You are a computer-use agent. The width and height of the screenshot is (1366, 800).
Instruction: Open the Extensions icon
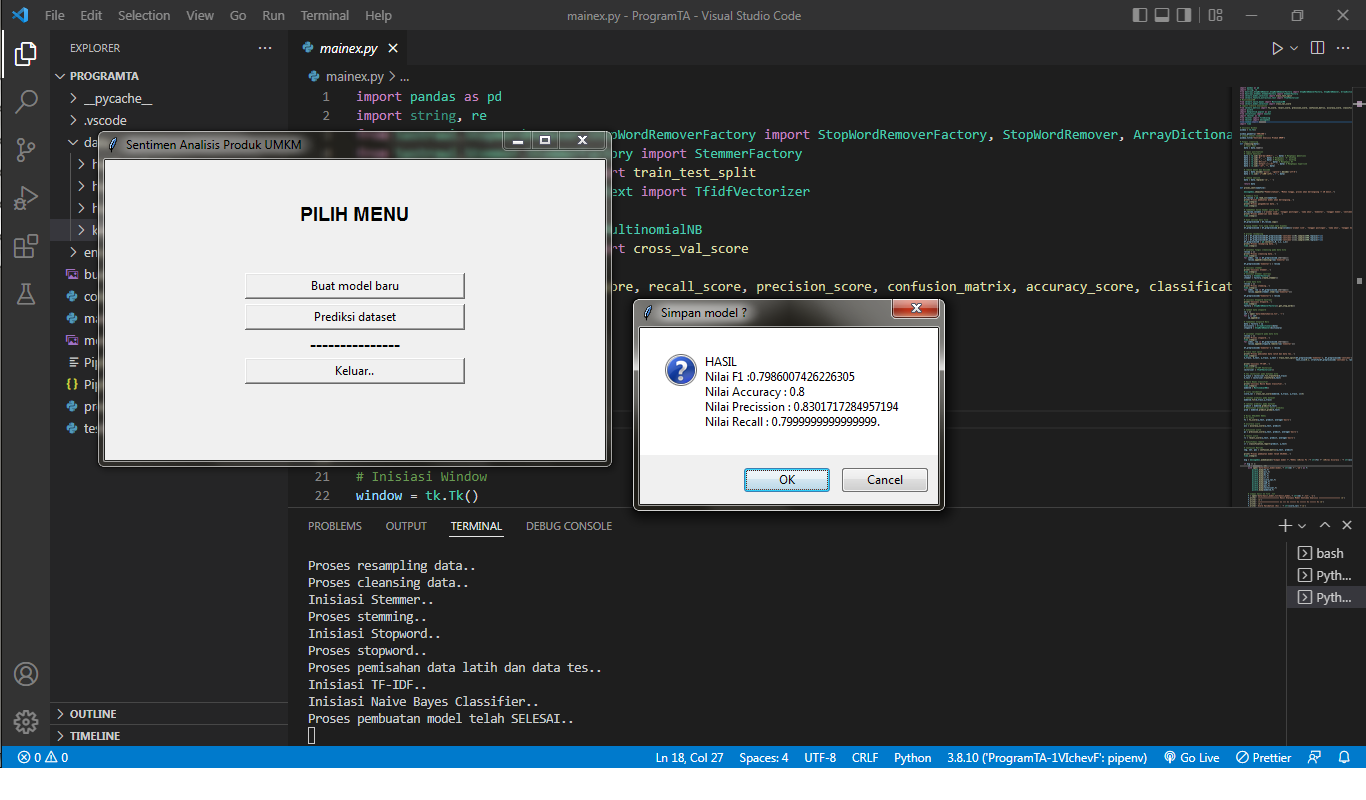26,246
